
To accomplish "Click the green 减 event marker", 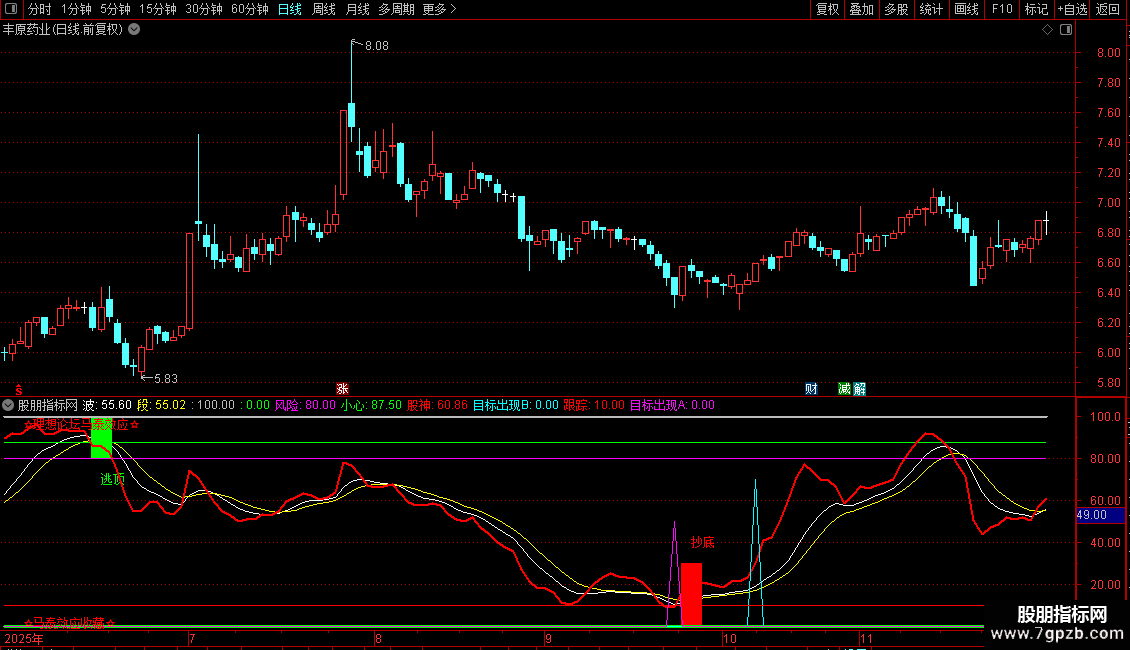I will point(845,388).
